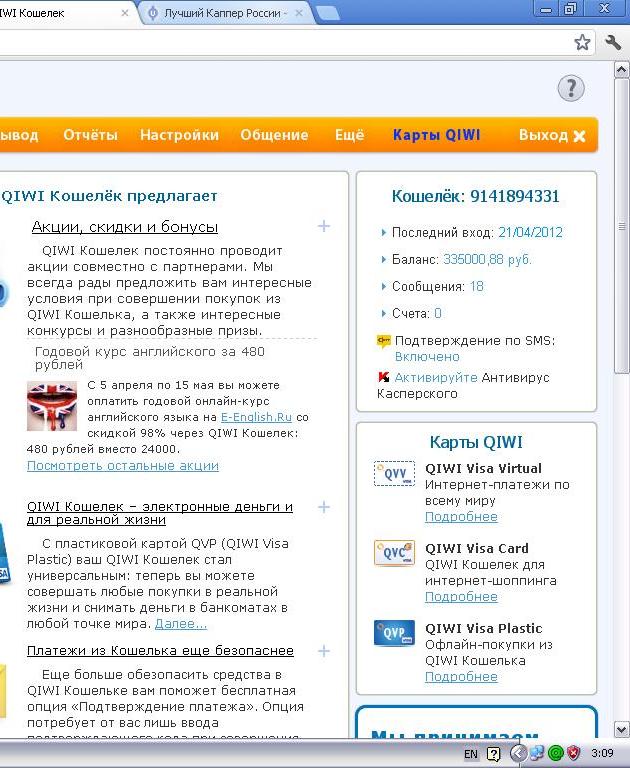The image size is (630, 768).
Task: Open the browser wrench settings menu
Action: [x=613, y=43]
